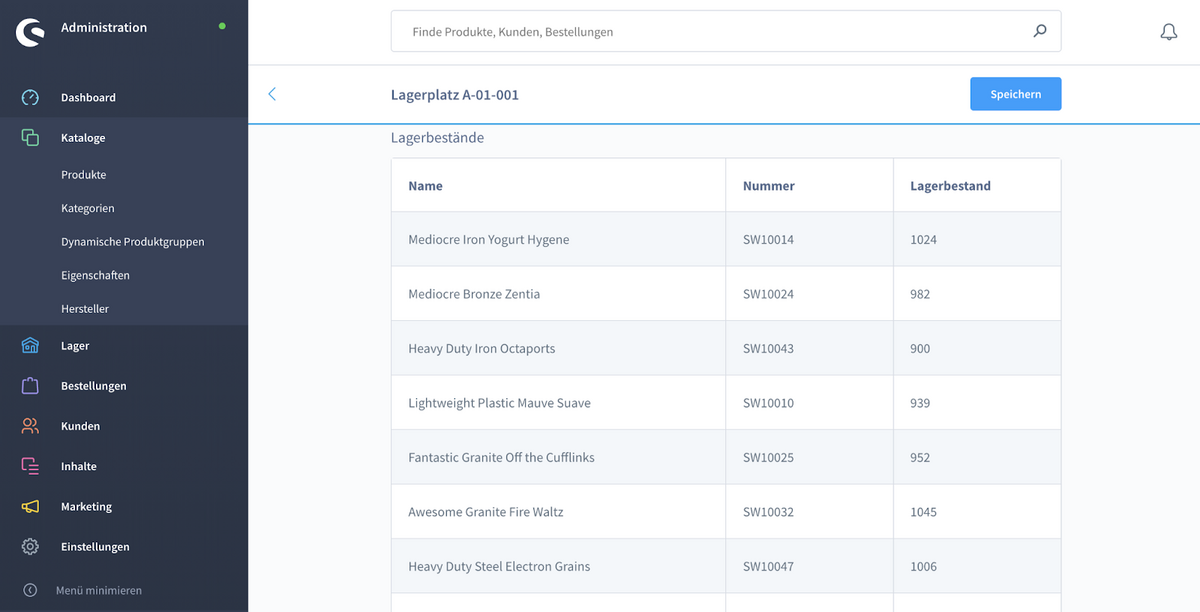This screenshot has width=1200, height=612.
Task: Select Hersteller in the Kataloge submenu
Action: [x=85, y=309]
